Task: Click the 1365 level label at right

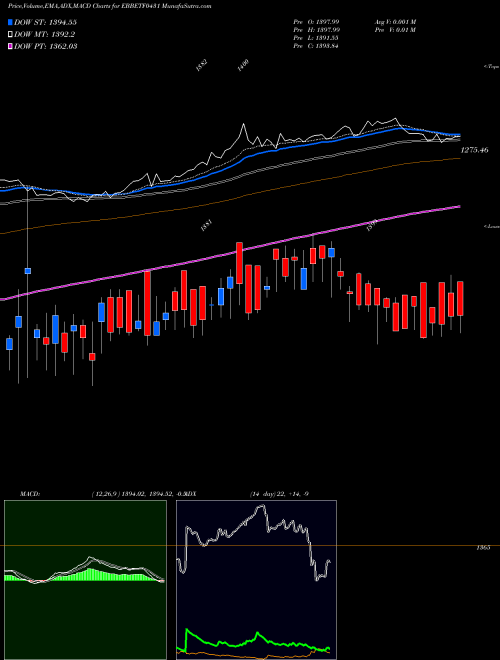Action: click(x=483, y=548)
